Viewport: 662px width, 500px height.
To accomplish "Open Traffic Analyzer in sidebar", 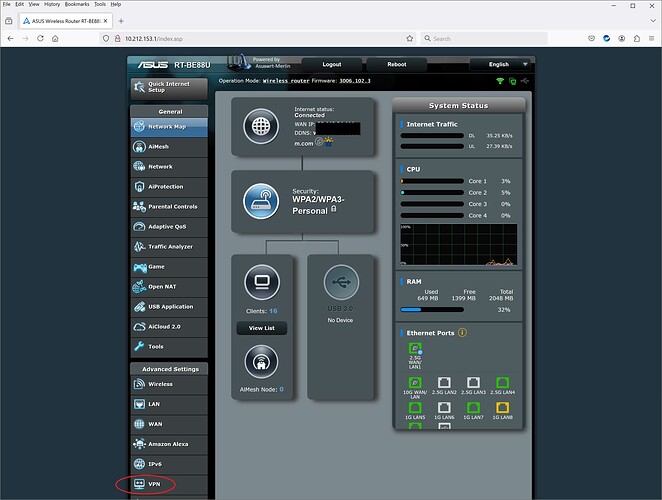I will coord(169,246).
